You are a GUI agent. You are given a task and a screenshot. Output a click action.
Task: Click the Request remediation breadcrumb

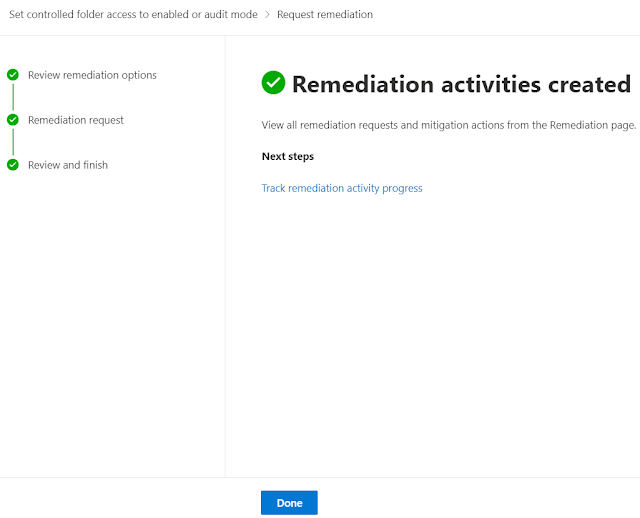[325, 15]
